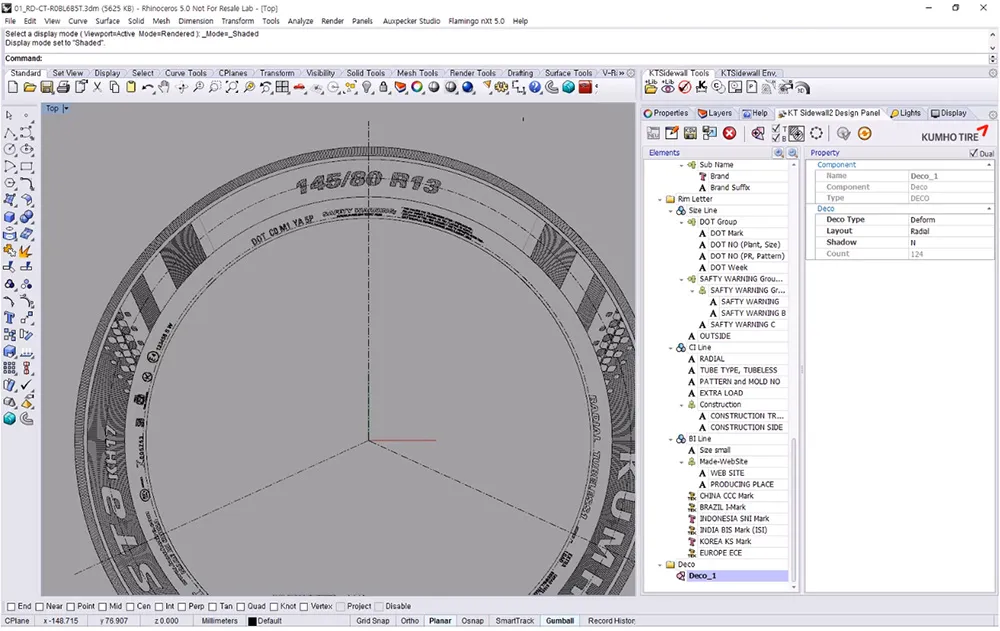The image size is (1000, 631).
Task: Toggle the Dual checkbox
Action: [x=974, y=153]
